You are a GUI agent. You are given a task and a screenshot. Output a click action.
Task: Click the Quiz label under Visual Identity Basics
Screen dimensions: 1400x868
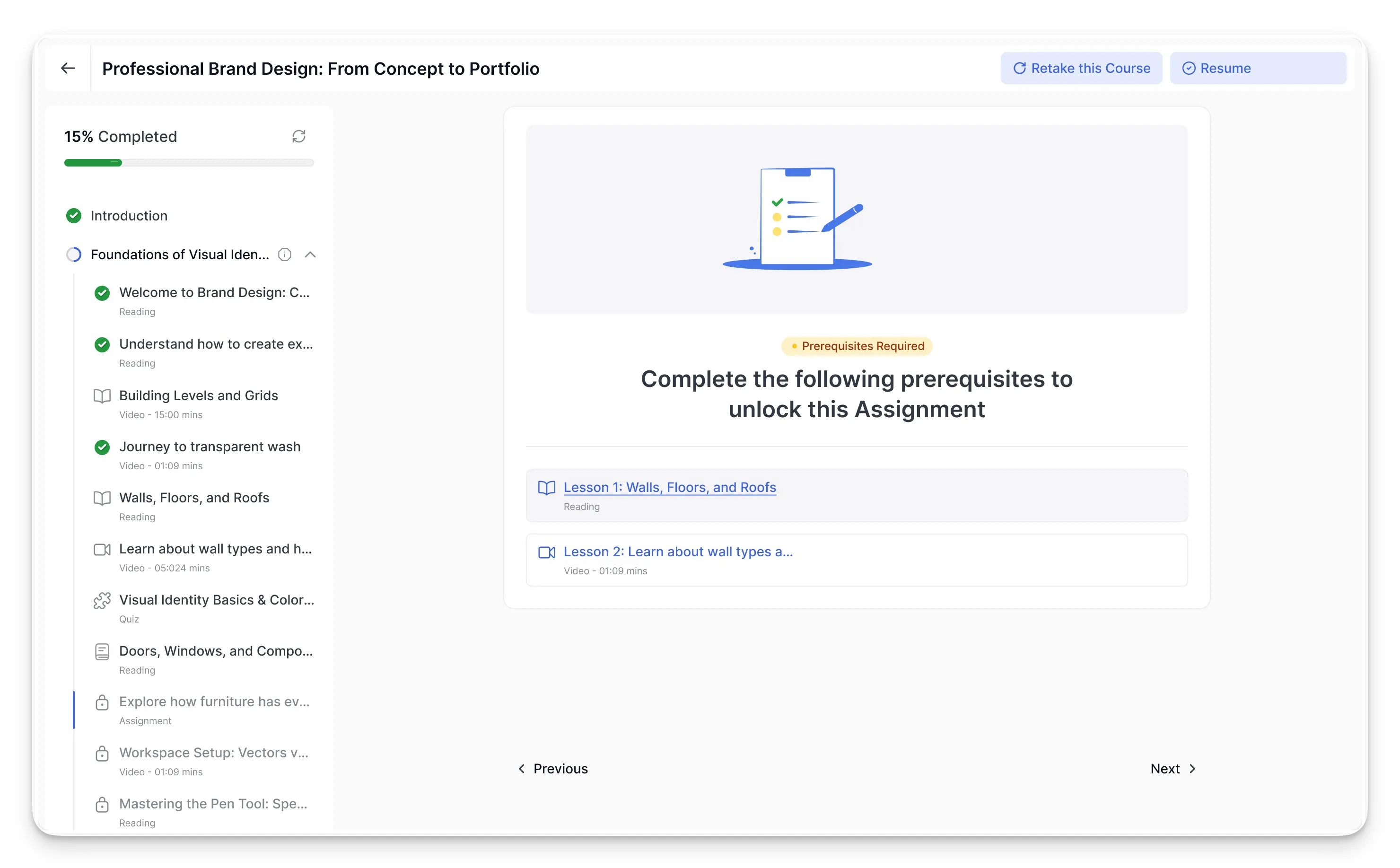coord(129,620)
